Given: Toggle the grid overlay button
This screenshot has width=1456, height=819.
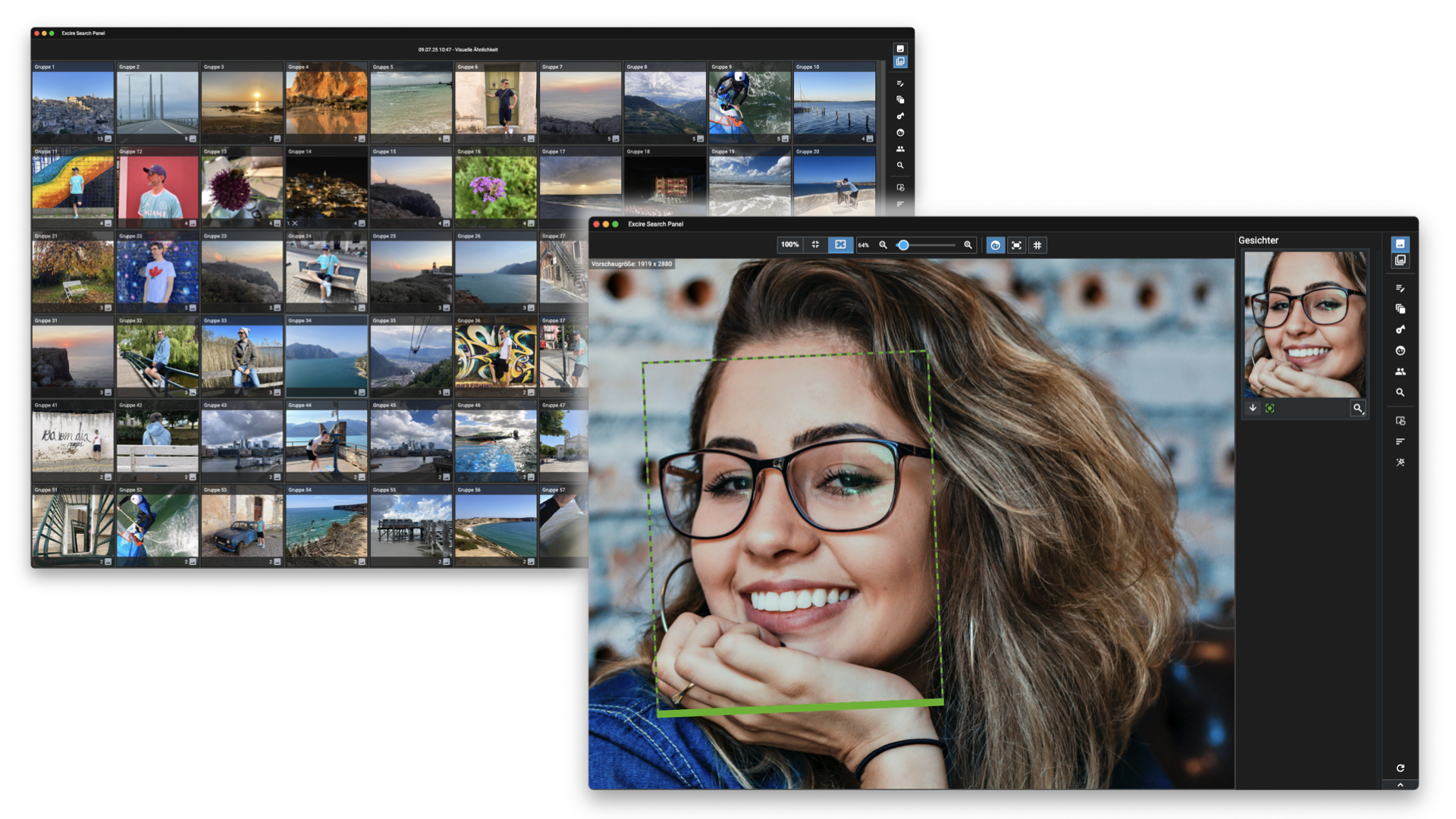Looking at the screenshot, I should click(x=1037, y=245).
